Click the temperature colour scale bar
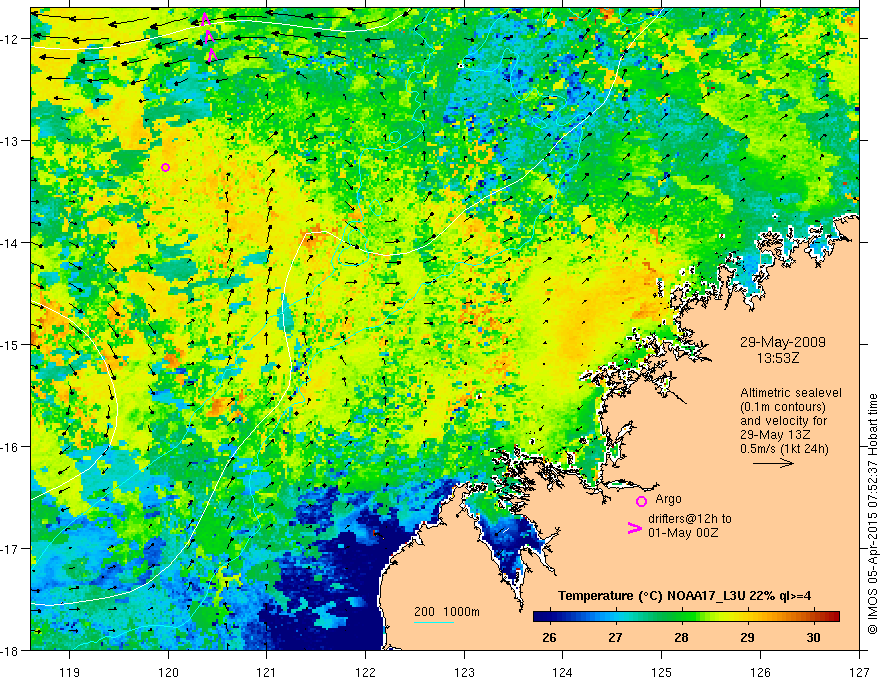The width and height of the screenshot is (880, 680). (x=686, y=616)
